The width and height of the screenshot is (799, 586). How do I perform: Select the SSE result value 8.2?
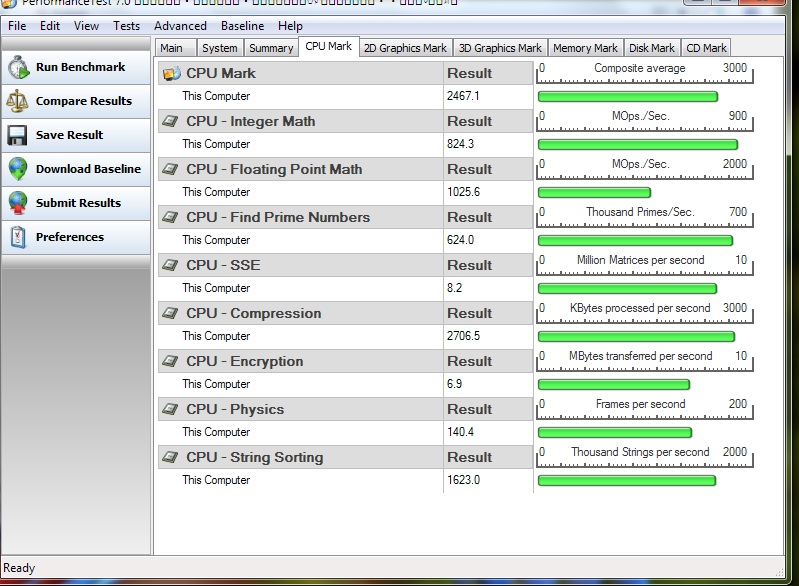(454, 288)
